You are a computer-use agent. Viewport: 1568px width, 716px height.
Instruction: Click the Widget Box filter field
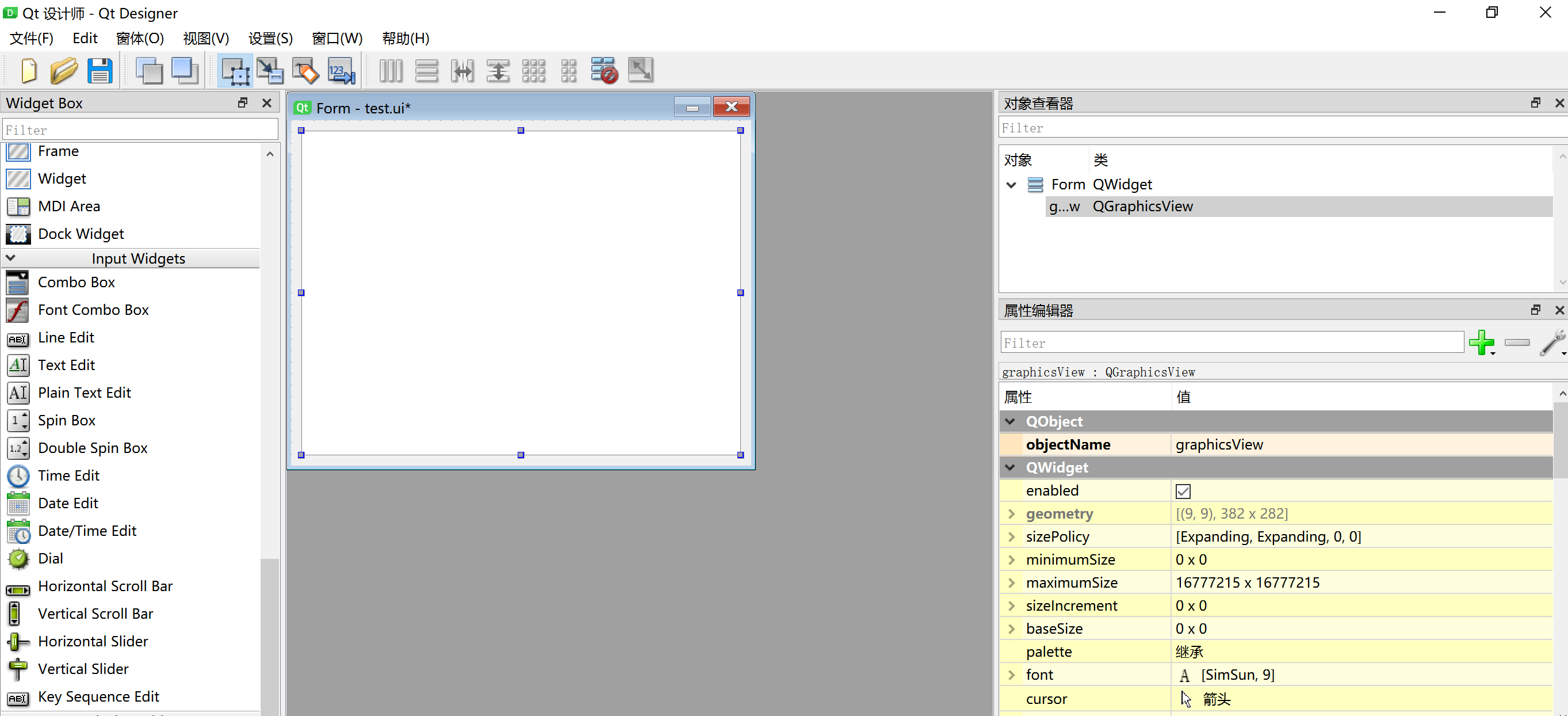140,130
